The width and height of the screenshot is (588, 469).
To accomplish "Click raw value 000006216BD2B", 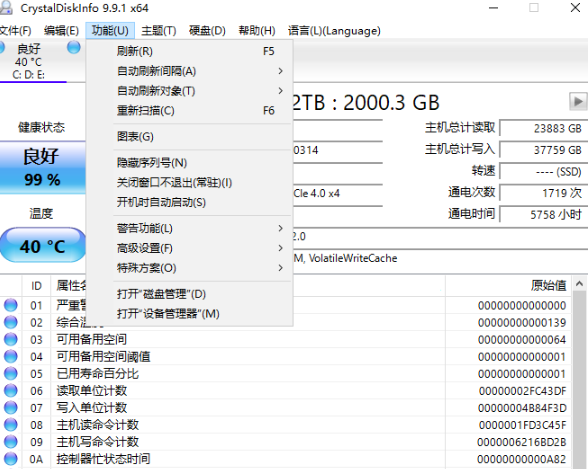I will pos(522,442).
